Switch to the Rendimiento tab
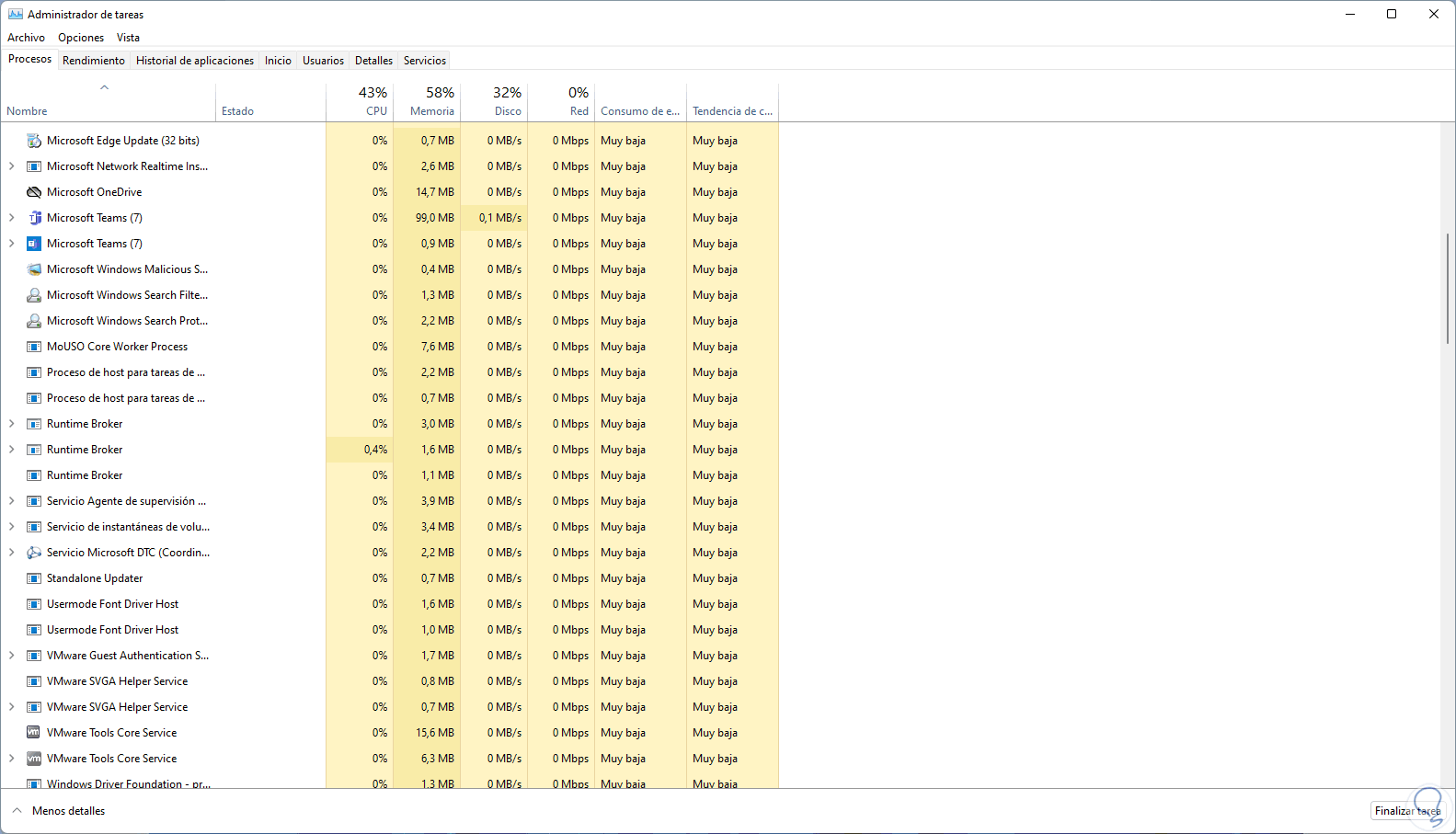Viewport: 1456px width, 834px height. pos(94,61)
